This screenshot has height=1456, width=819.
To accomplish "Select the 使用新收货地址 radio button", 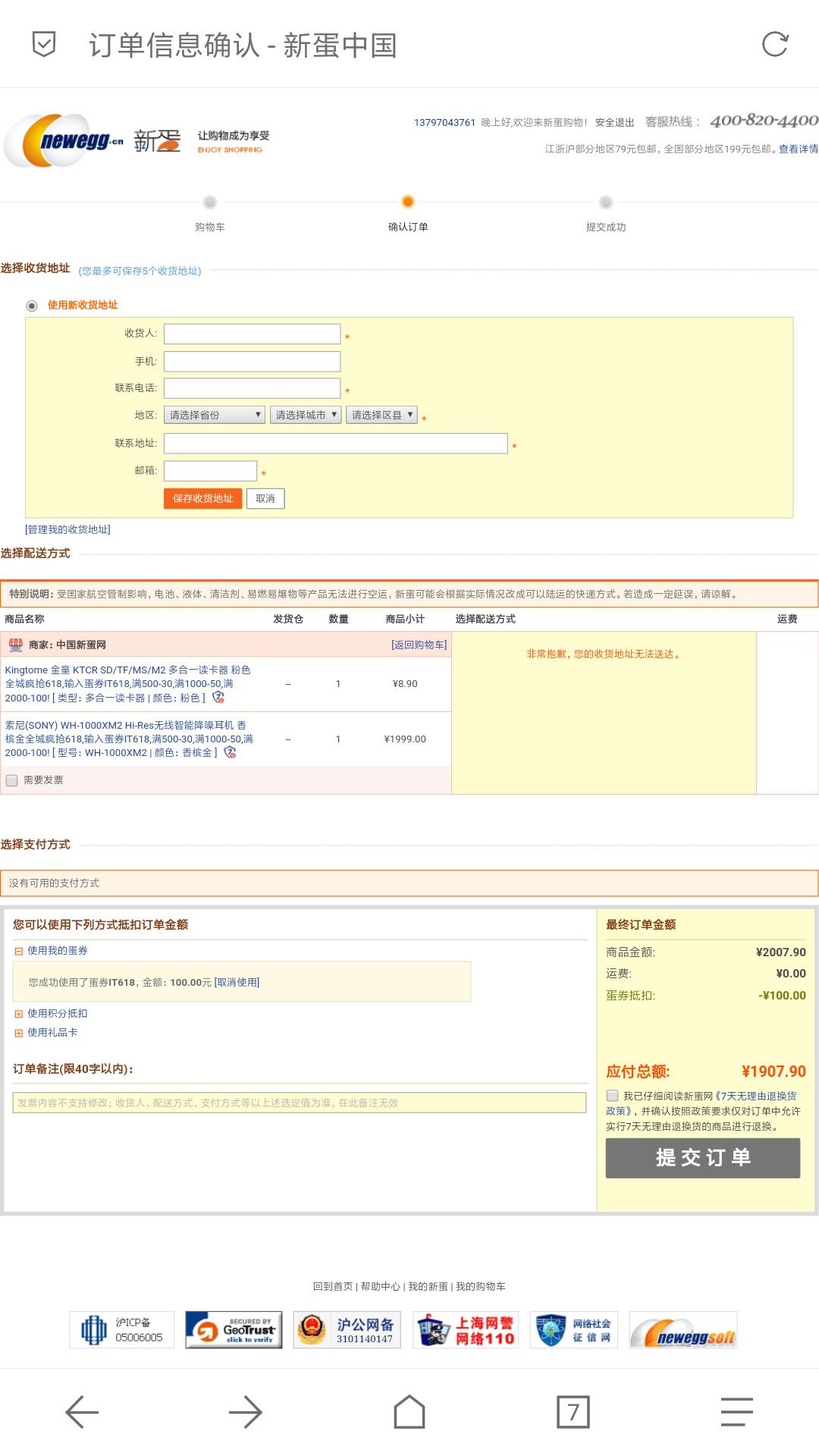I will (x=32, y=306).
